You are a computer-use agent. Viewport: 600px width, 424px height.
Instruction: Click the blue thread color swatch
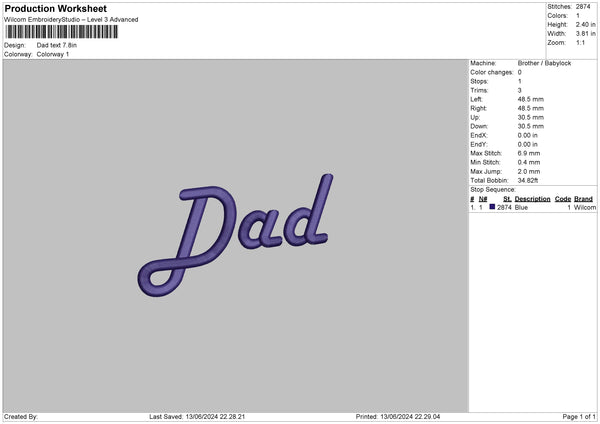[492, 207]
